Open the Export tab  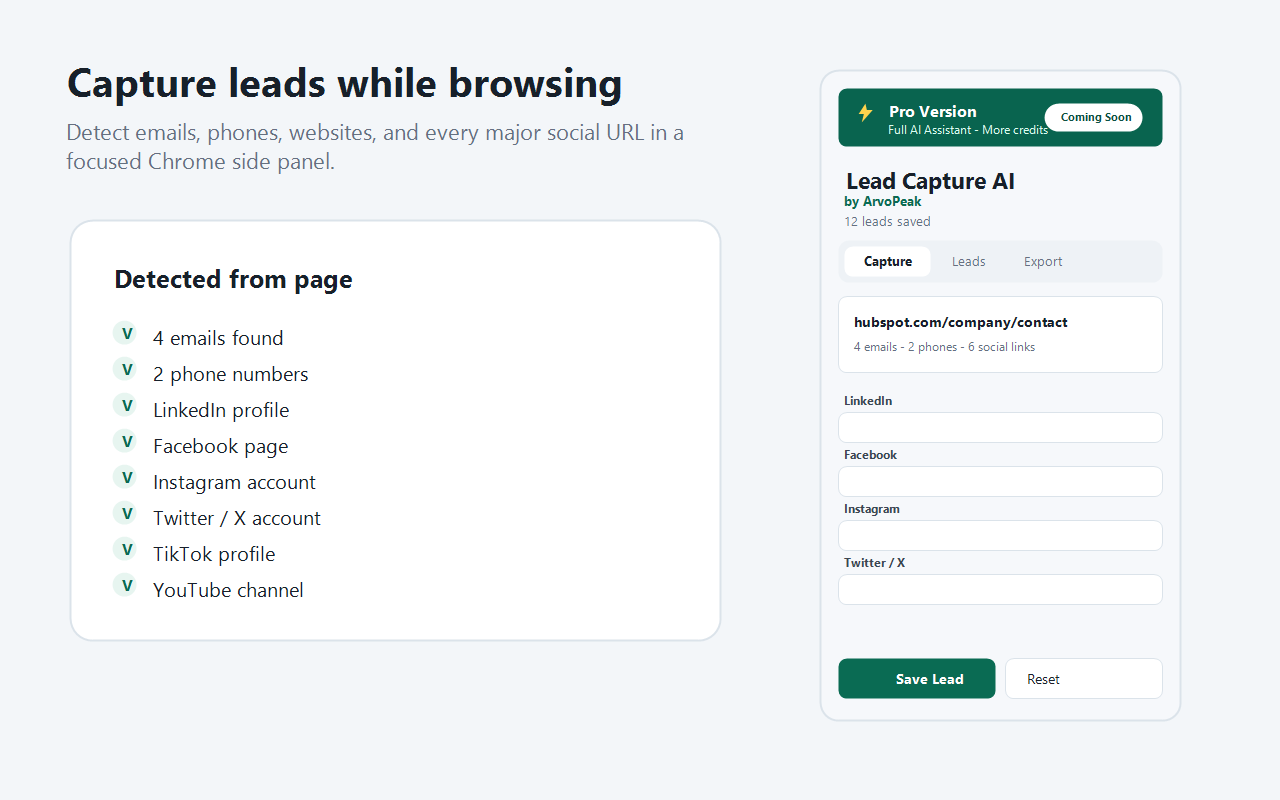pyautogui.click(x=1043, y=262)
